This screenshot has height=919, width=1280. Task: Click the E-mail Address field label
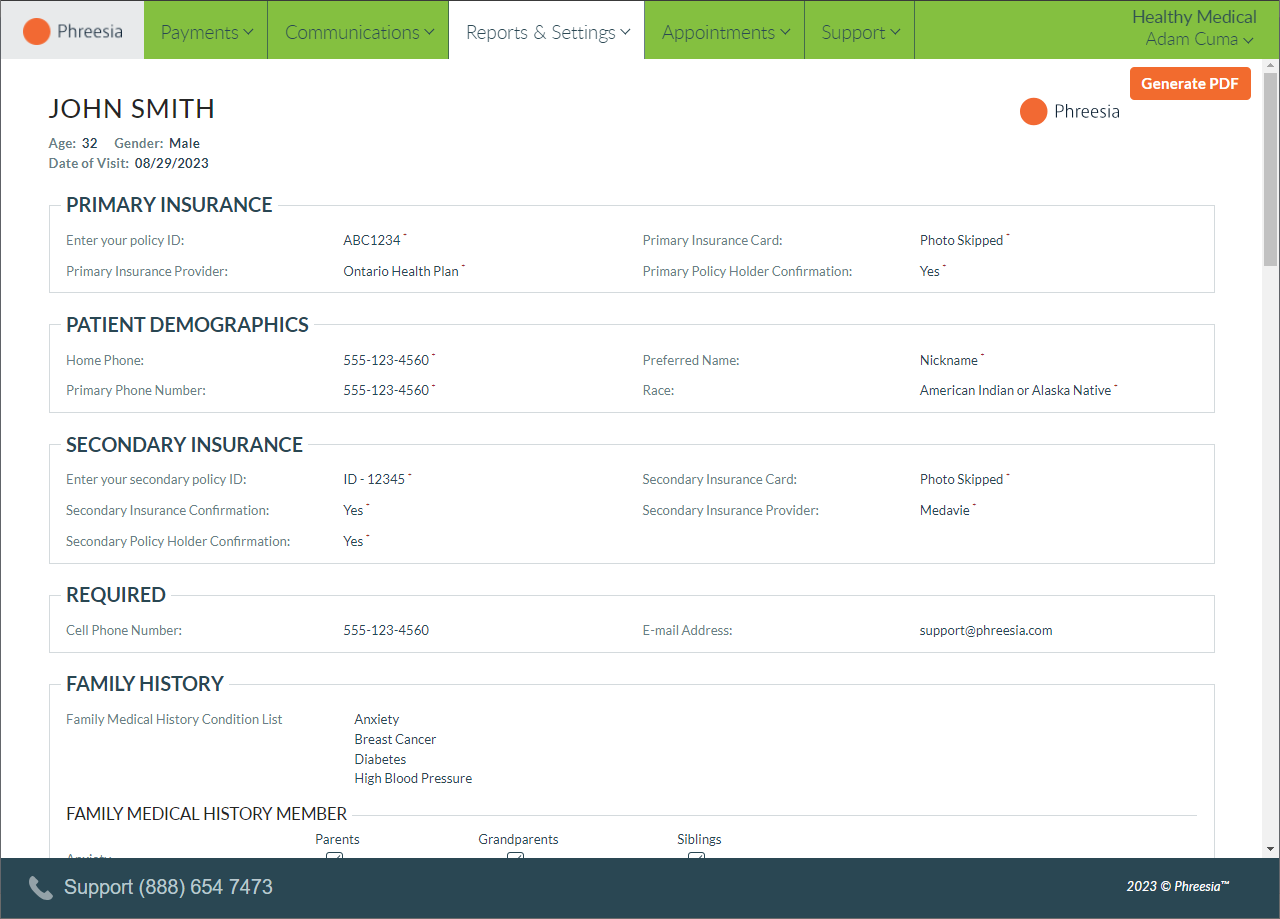point(688,630)
